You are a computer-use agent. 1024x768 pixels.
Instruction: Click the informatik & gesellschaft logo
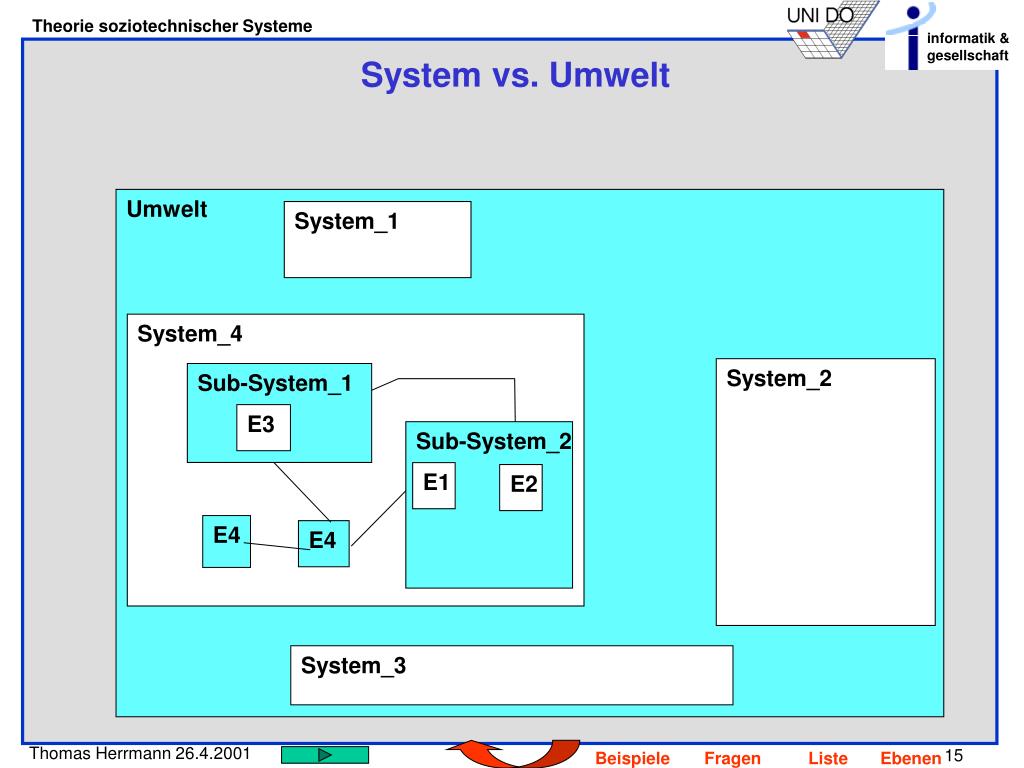[950, 36]
